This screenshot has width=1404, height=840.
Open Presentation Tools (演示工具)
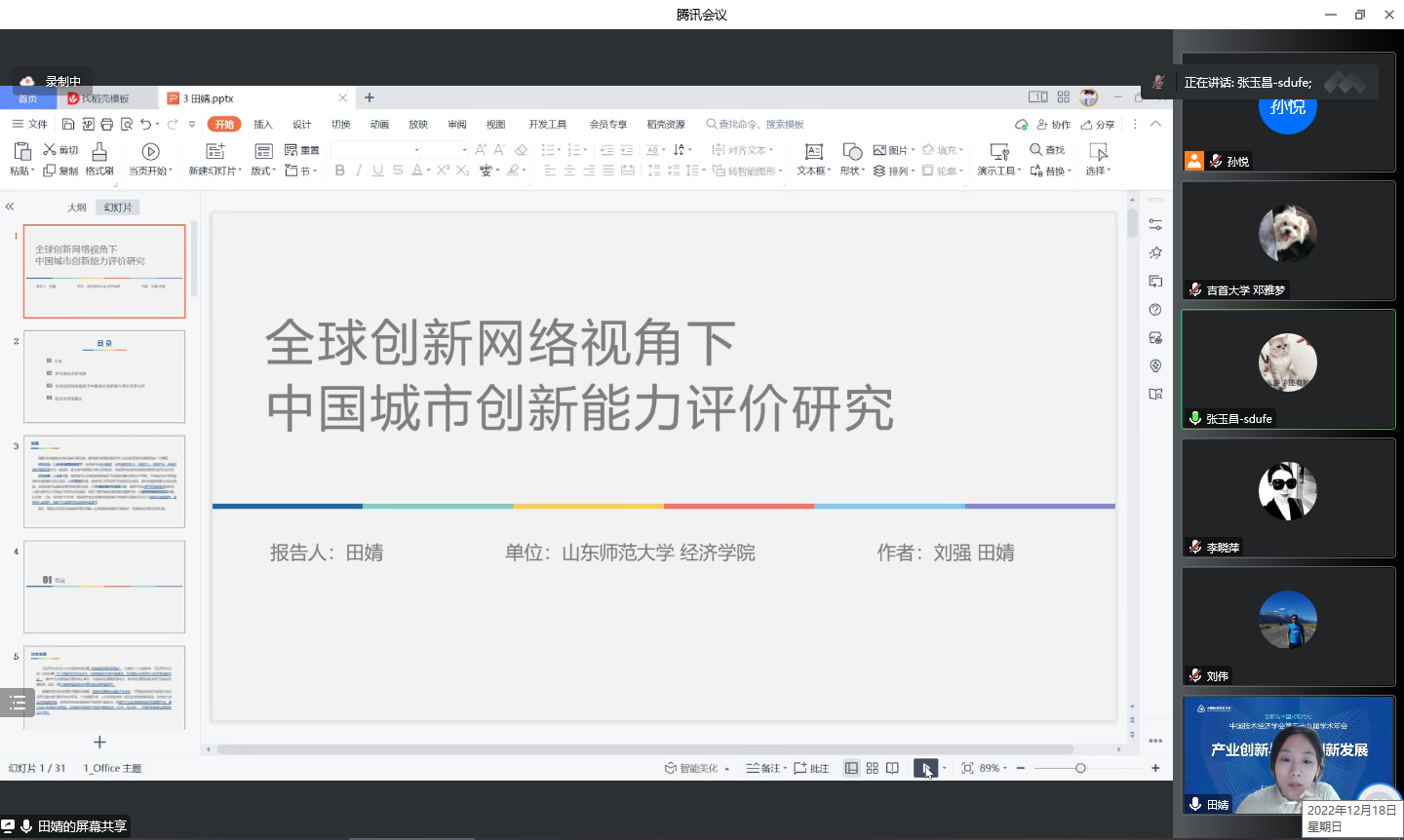(999, 152)
